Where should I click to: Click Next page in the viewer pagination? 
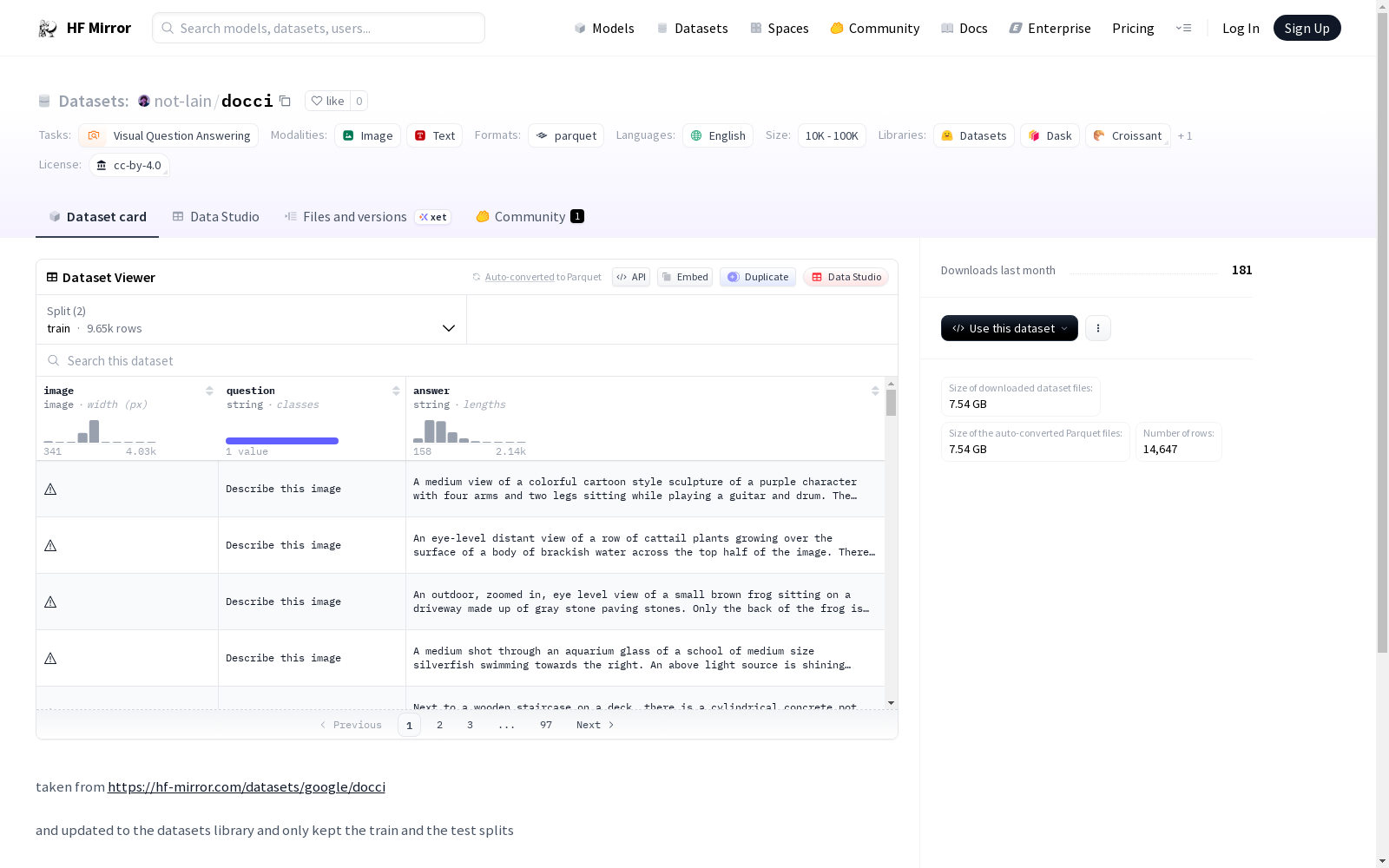pos(596,725)
